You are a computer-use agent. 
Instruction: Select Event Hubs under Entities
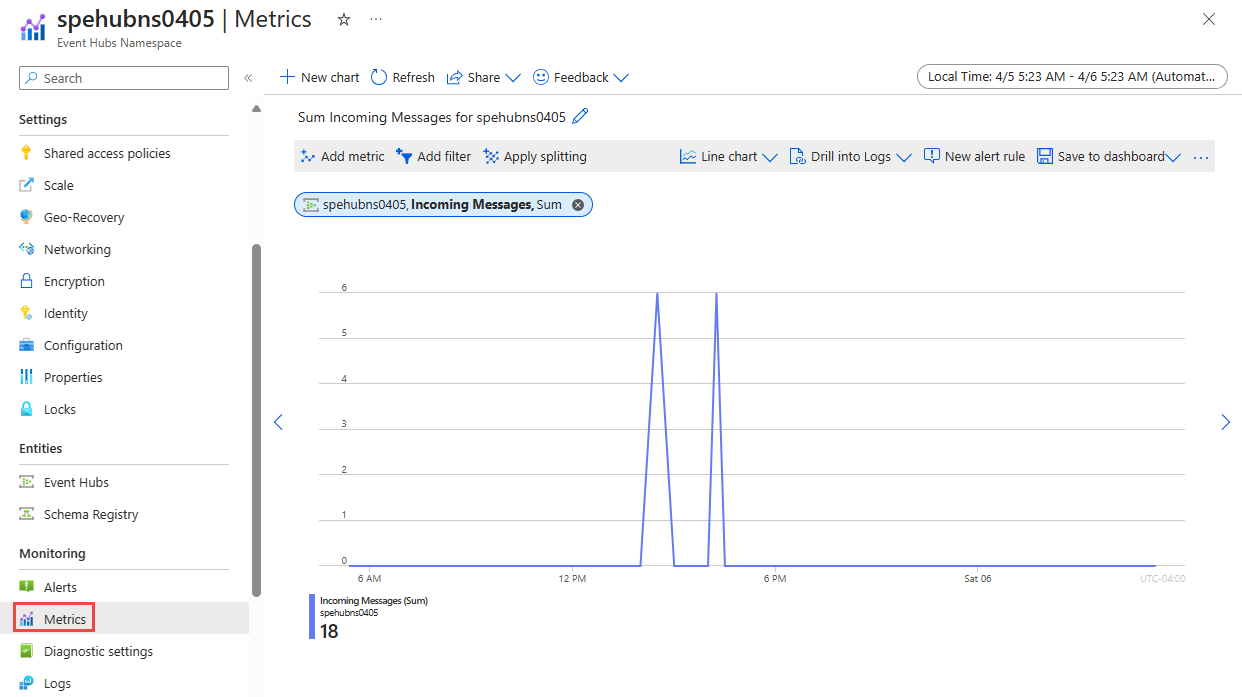point(76,482)
